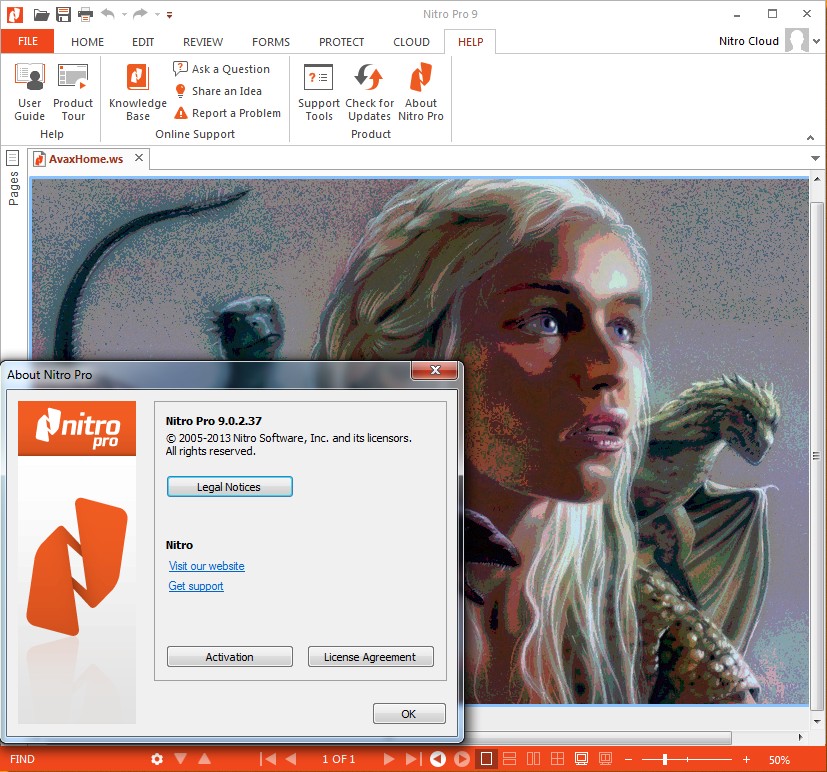Open the Pages panel icon

point(13,158)
